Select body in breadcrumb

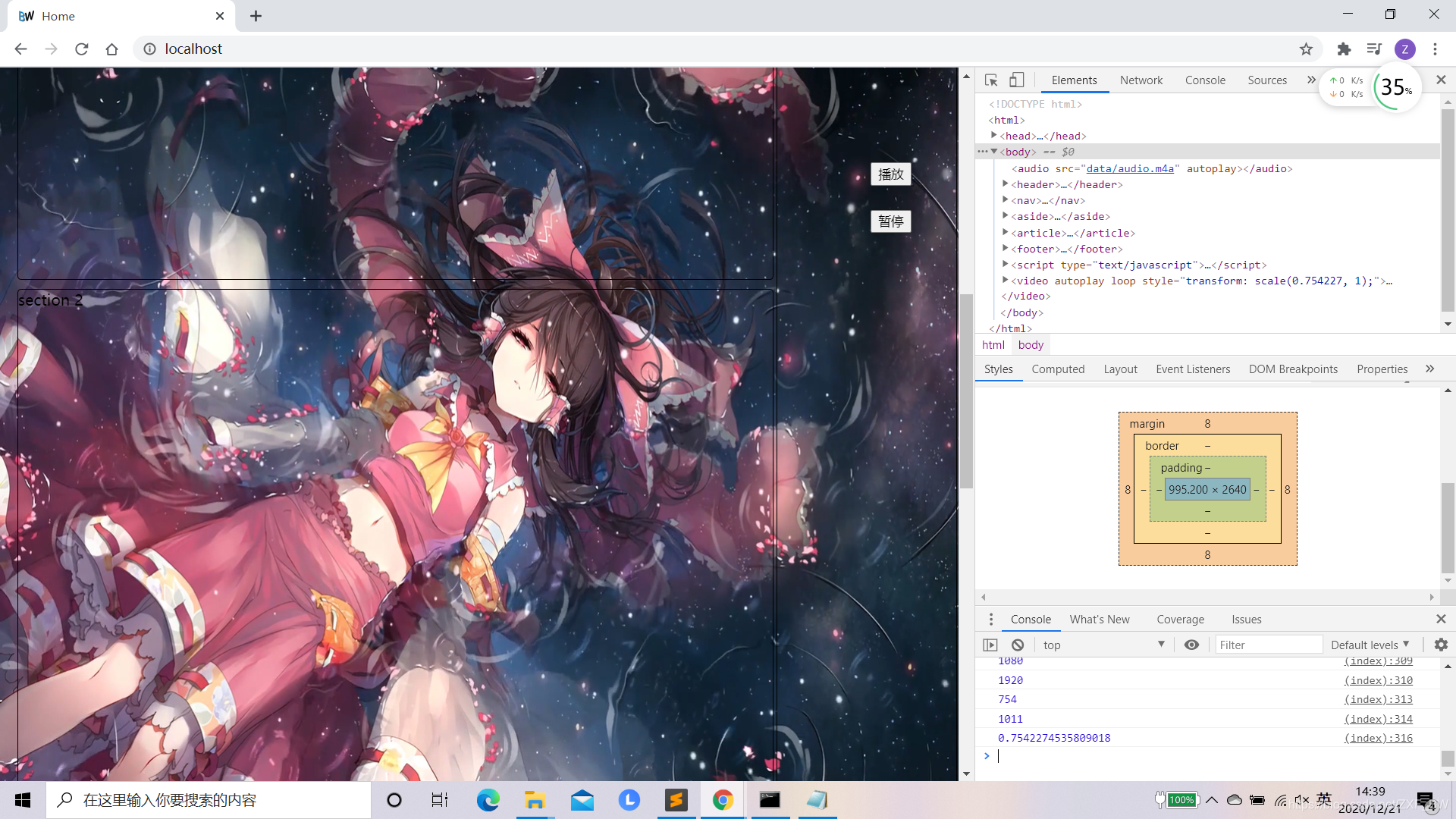[1031, 345]
